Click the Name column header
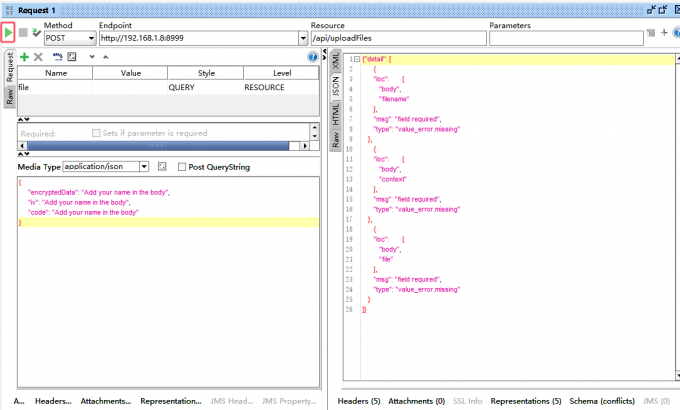Viewport: 680px width, 410px height. 55,73
